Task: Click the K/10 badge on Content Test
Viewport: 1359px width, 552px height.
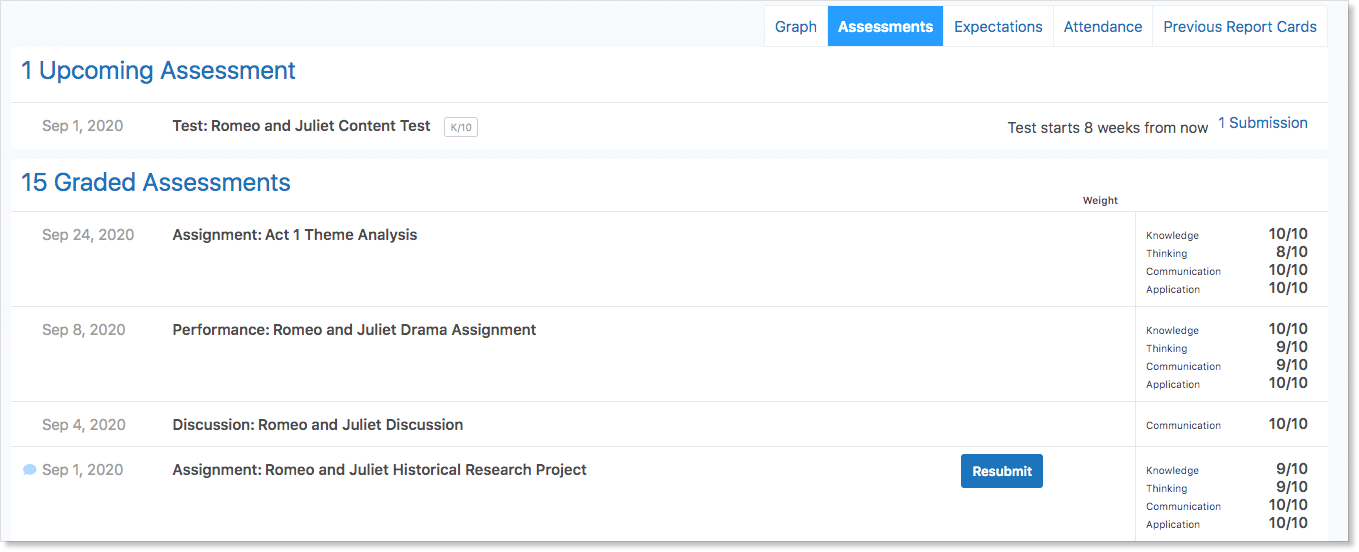Action: (461, 127)
